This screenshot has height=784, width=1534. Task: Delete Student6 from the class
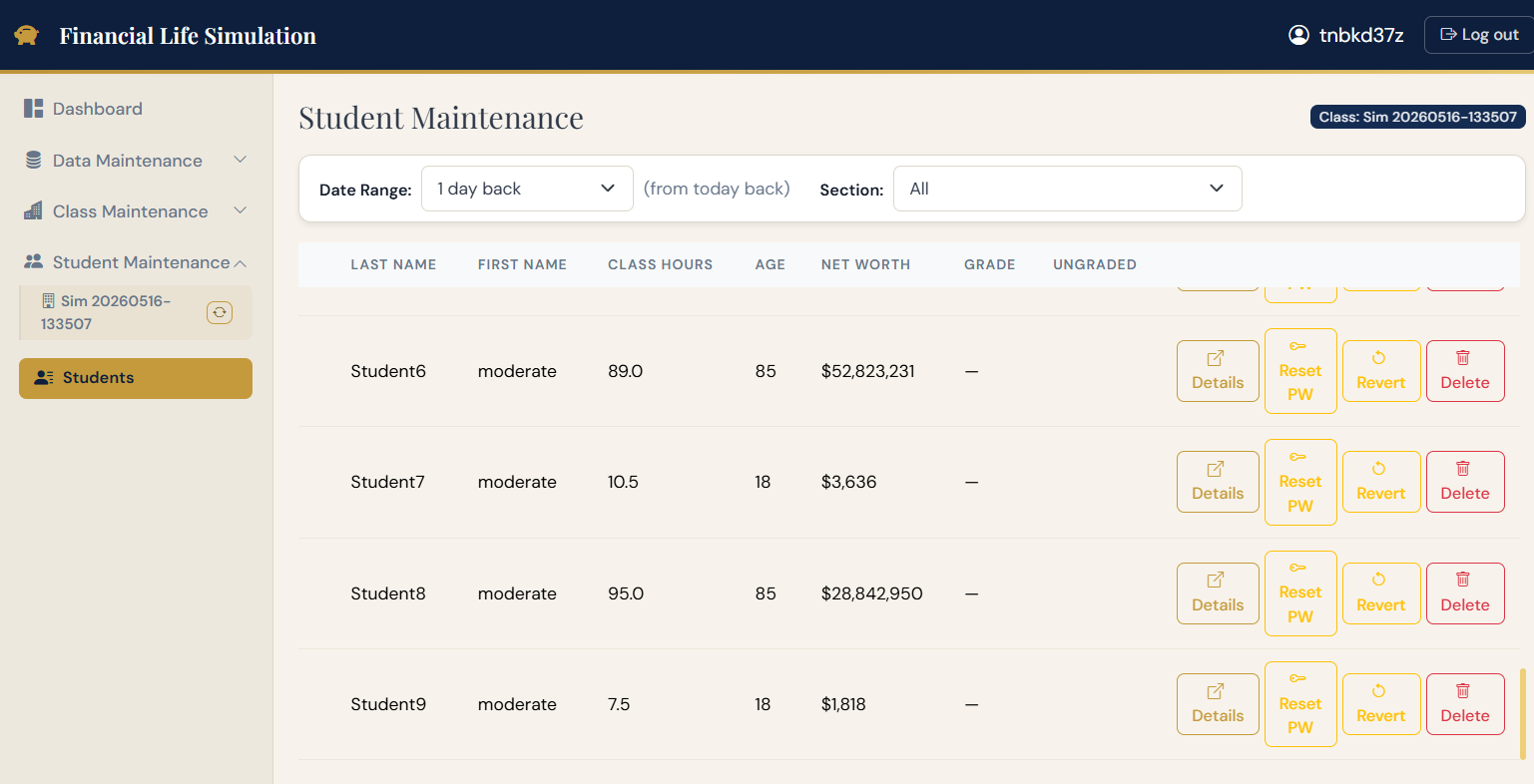(x=1465, y=371)
